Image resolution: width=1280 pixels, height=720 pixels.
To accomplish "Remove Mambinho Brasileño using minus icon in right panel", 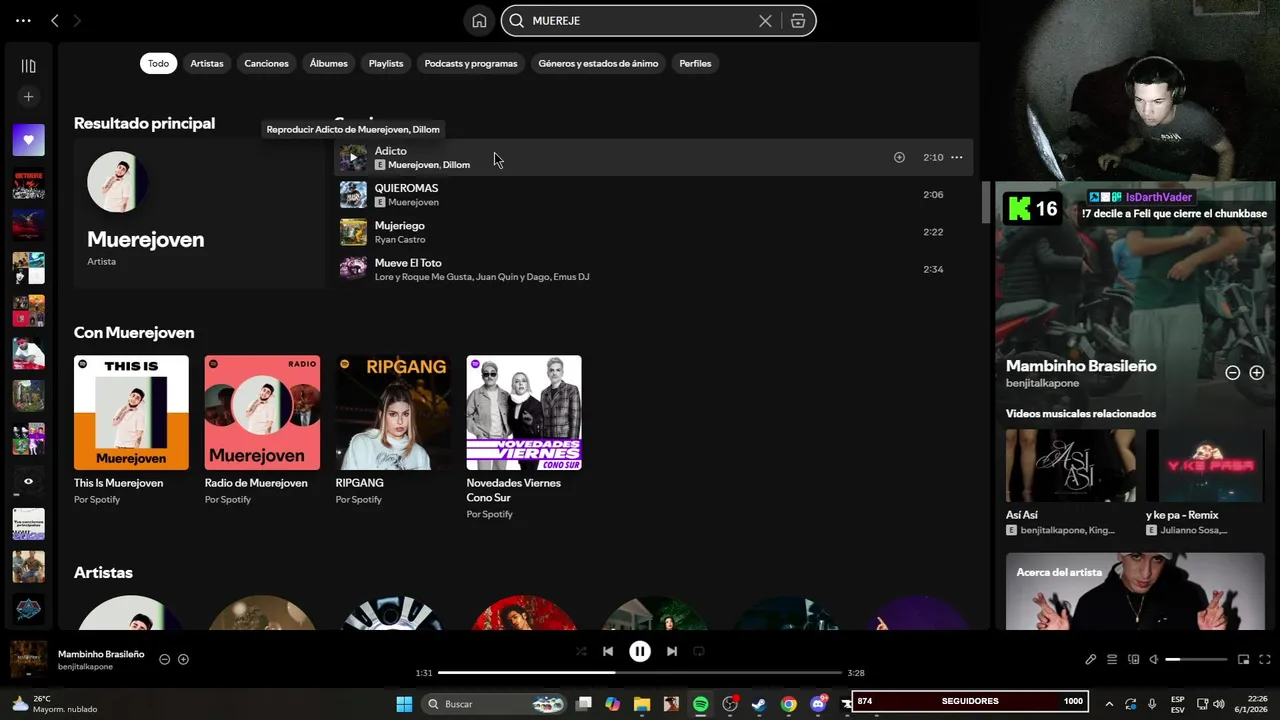I will pos(1233,372).
